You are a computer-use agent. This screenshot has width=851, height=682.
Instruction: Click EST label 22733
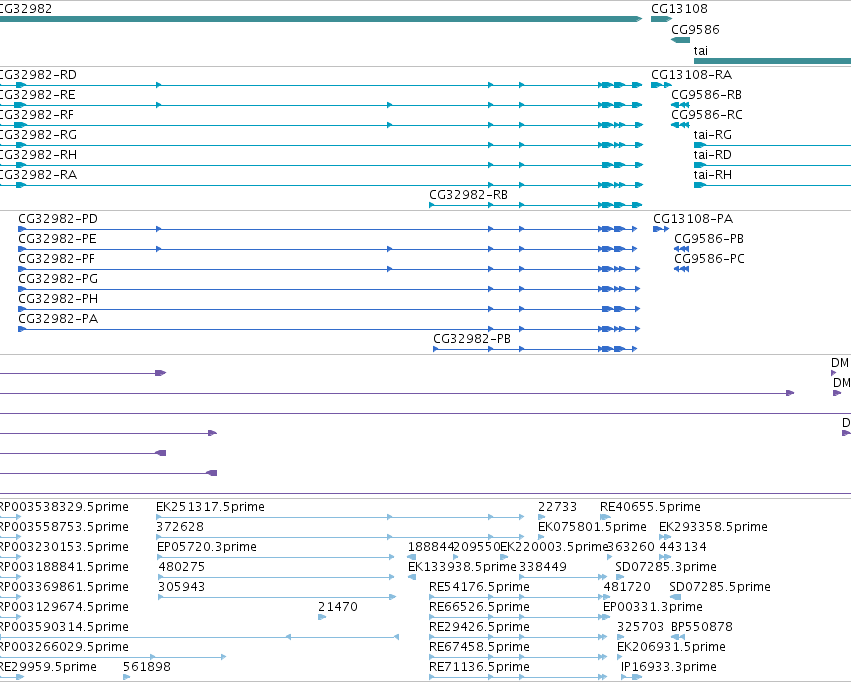click(557, 507)
